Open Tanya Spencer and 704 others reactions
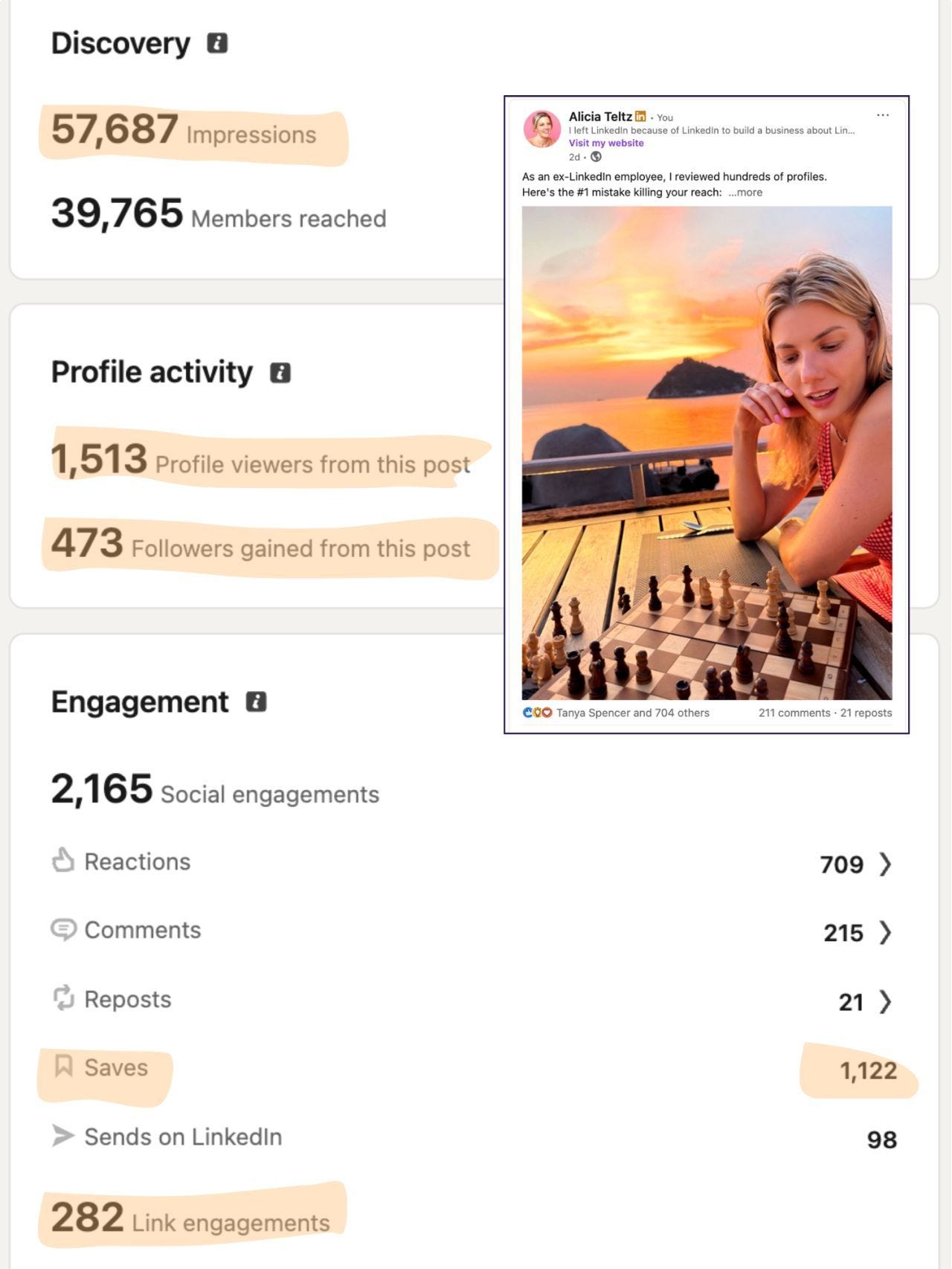 click(633, 713)
